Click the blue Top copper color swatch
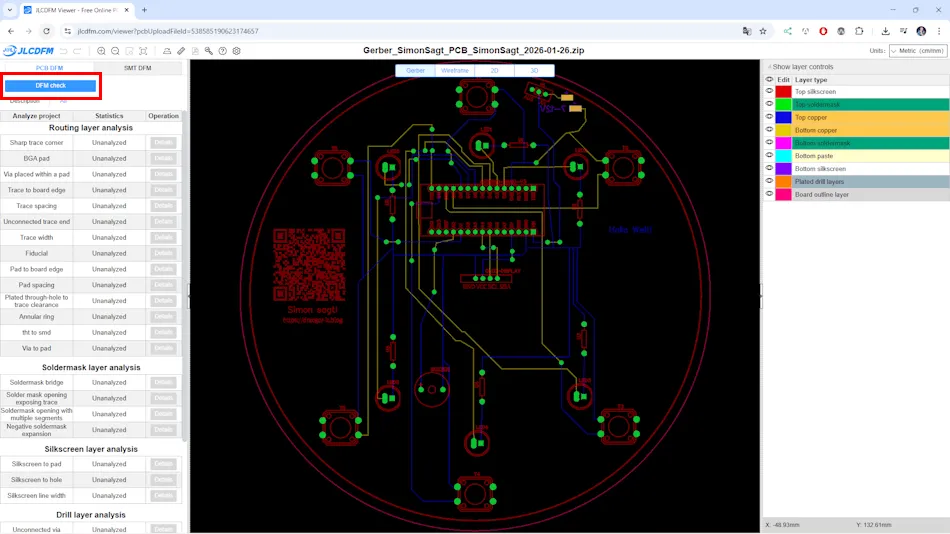 pos(783,117)
